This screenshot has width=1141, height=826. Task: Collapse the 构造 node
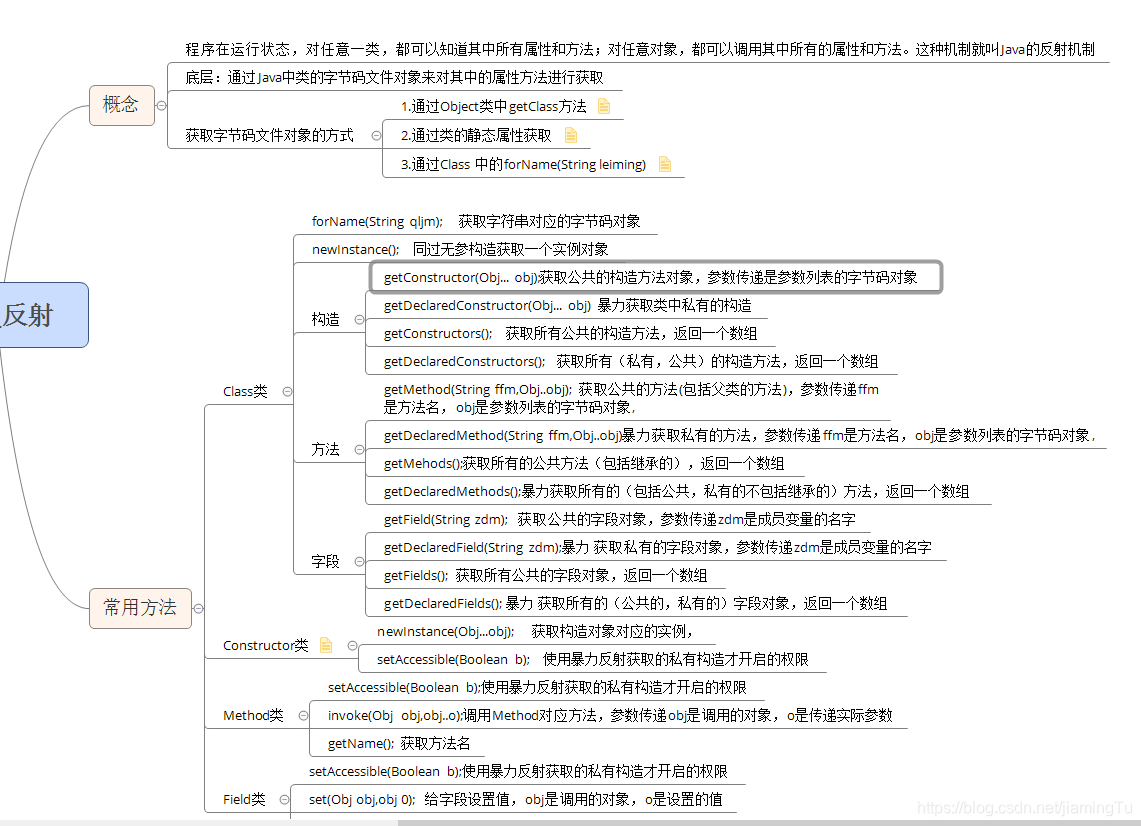359,319
